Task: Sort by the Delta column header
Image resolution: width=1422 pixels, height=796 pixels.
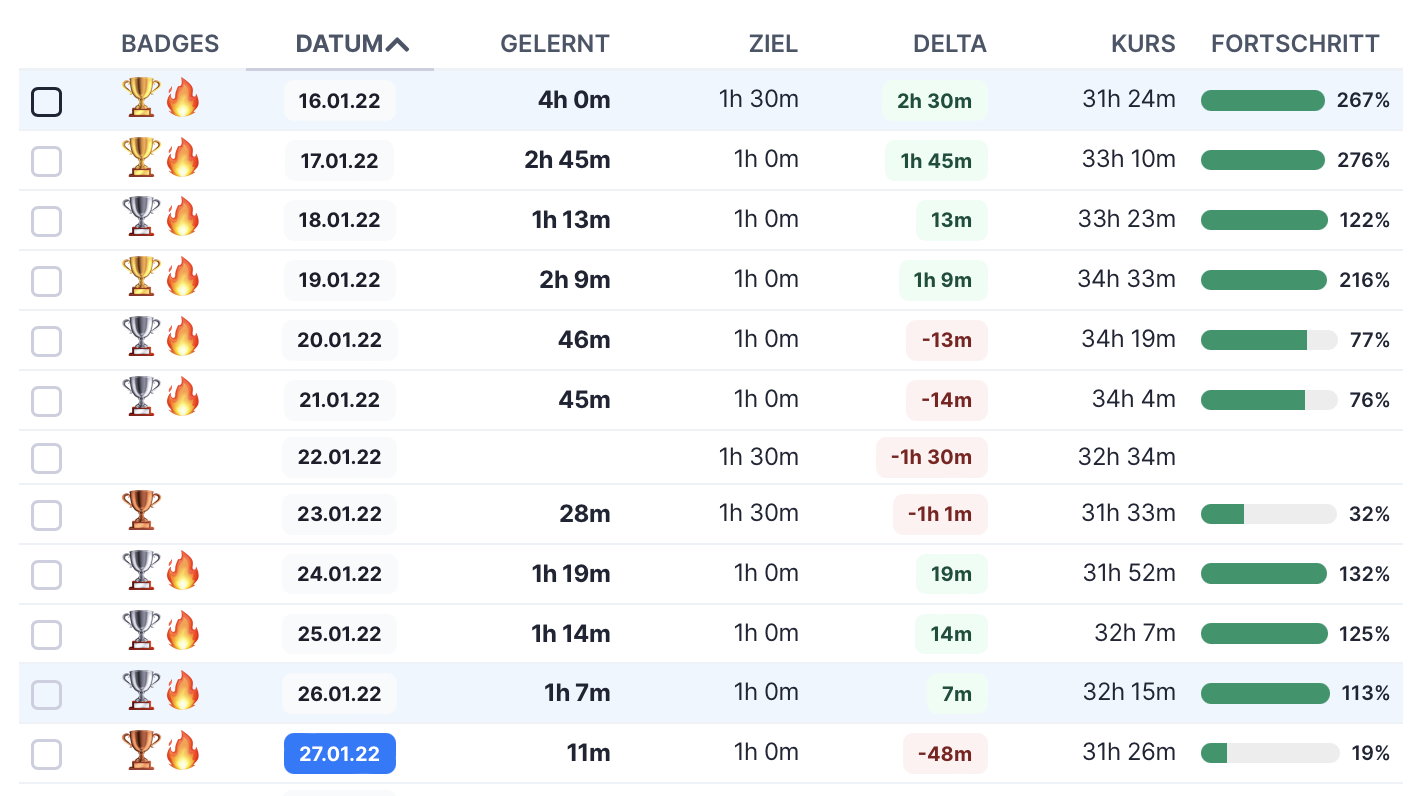Action: click(949, 44)
